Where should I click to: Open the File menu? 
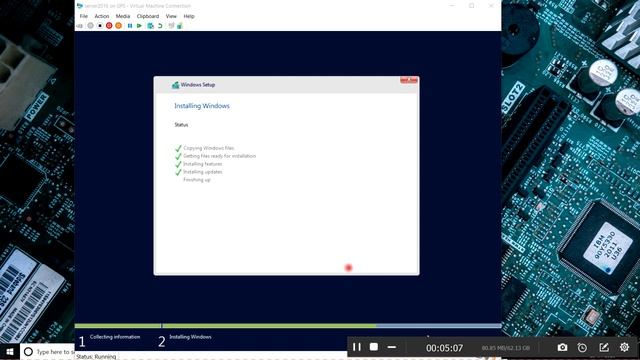[84, 16]
